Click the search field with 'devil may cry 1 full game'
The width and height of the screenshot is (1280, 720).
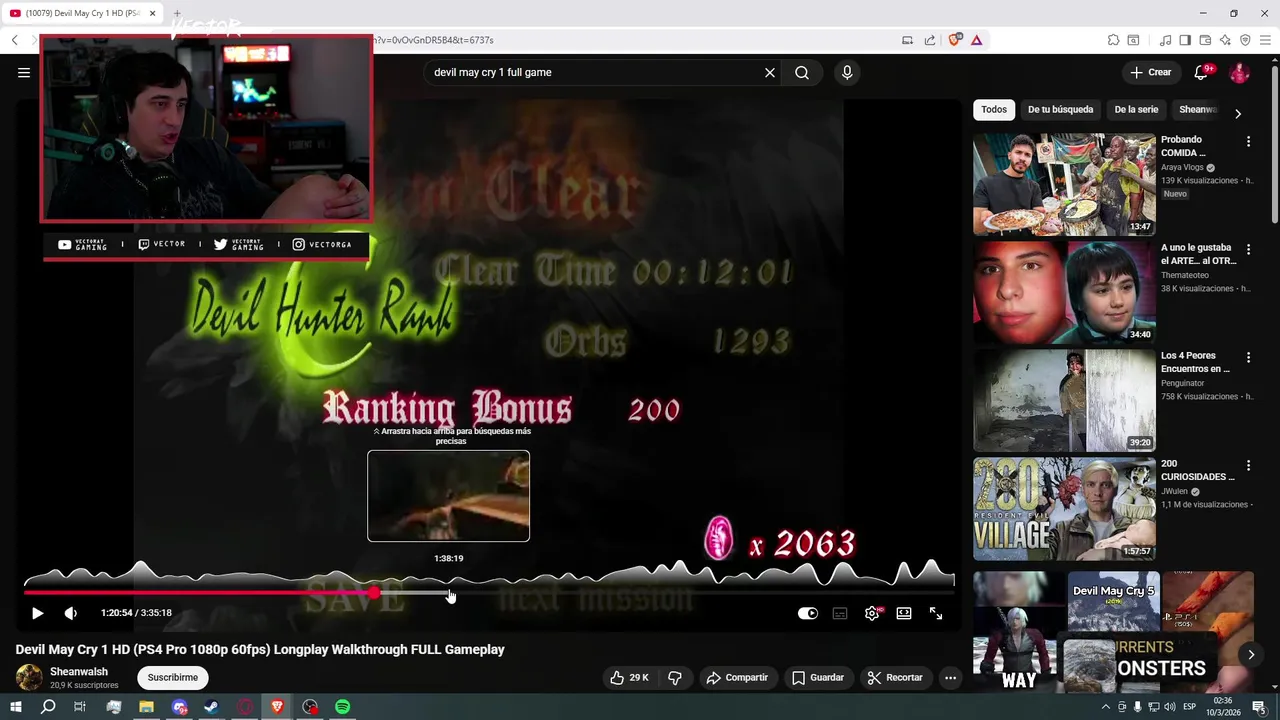point(595,72)
